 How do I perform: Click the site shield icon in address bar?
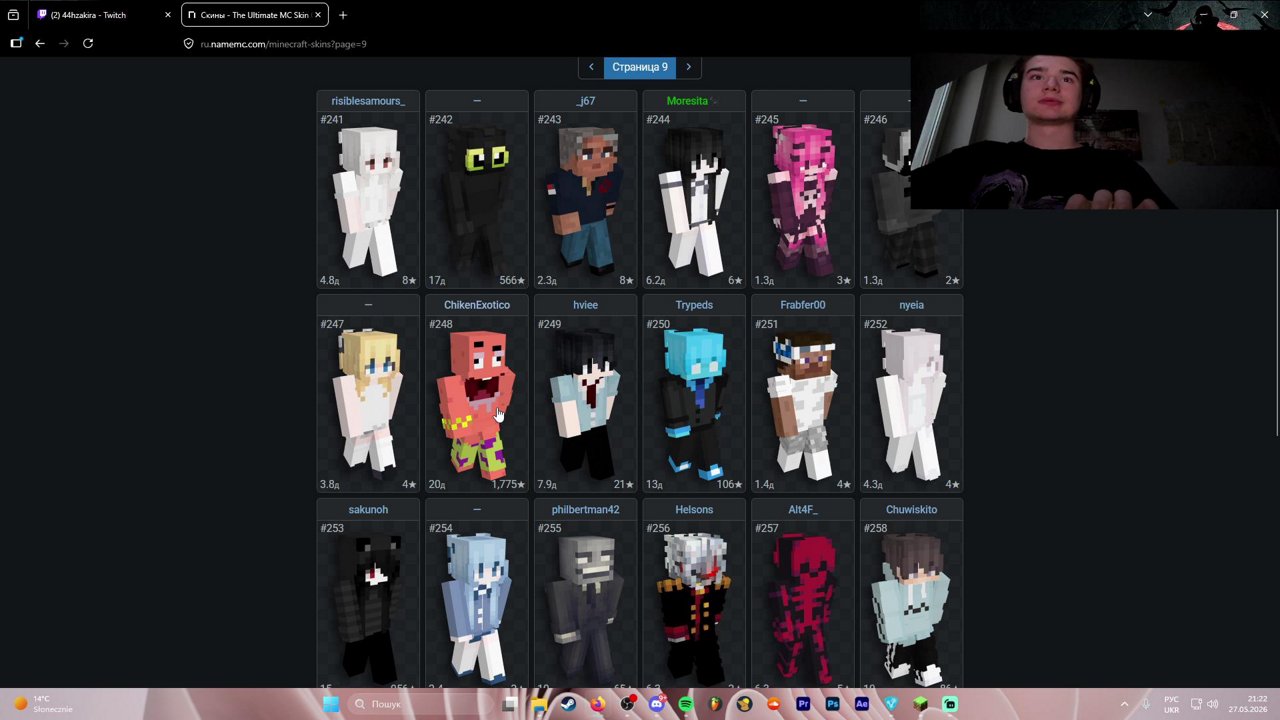(x=188, y=44)
